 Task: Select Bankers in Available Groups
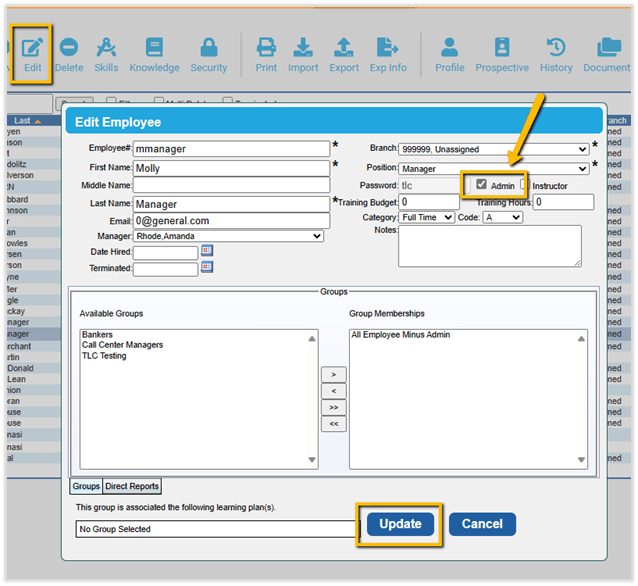(97, 335)
